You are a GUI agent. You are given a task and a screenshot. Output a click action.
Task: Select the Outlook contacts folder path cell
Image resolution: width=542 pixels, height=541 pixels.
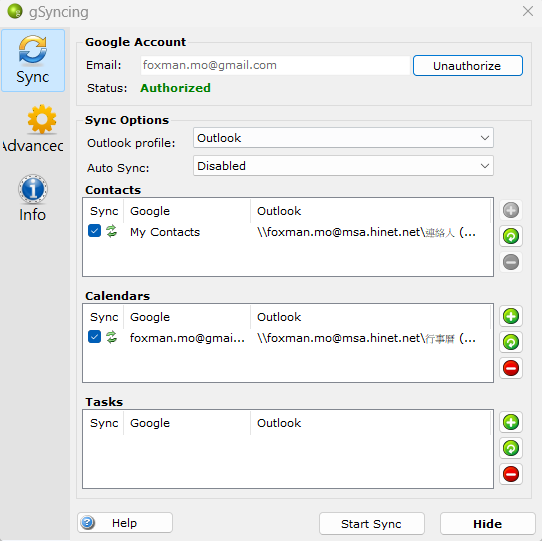[366, 232]
